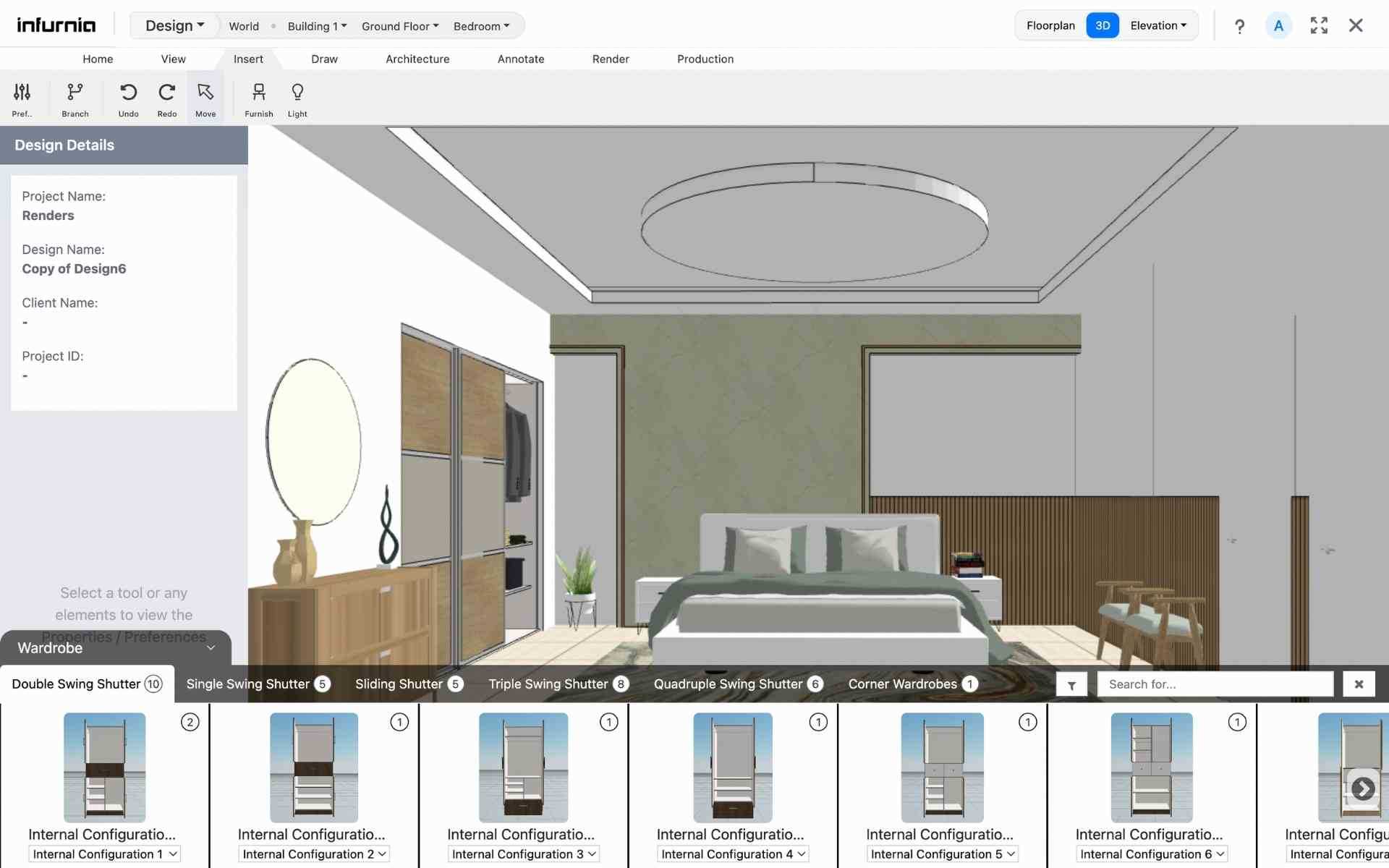Open Internal Configuration 3 variant dropdown
1389x868 pixels.
click(x=524, y=854)
